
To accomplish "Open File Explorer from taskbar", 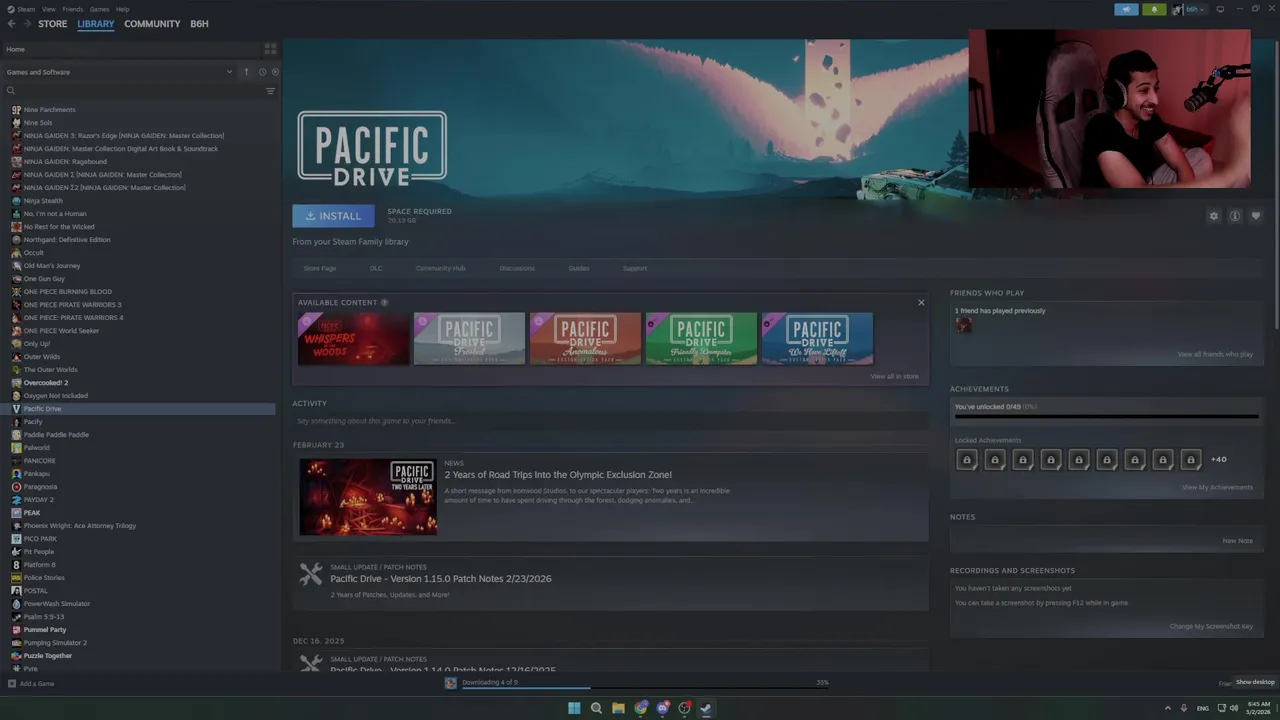I will pos(618,708).
